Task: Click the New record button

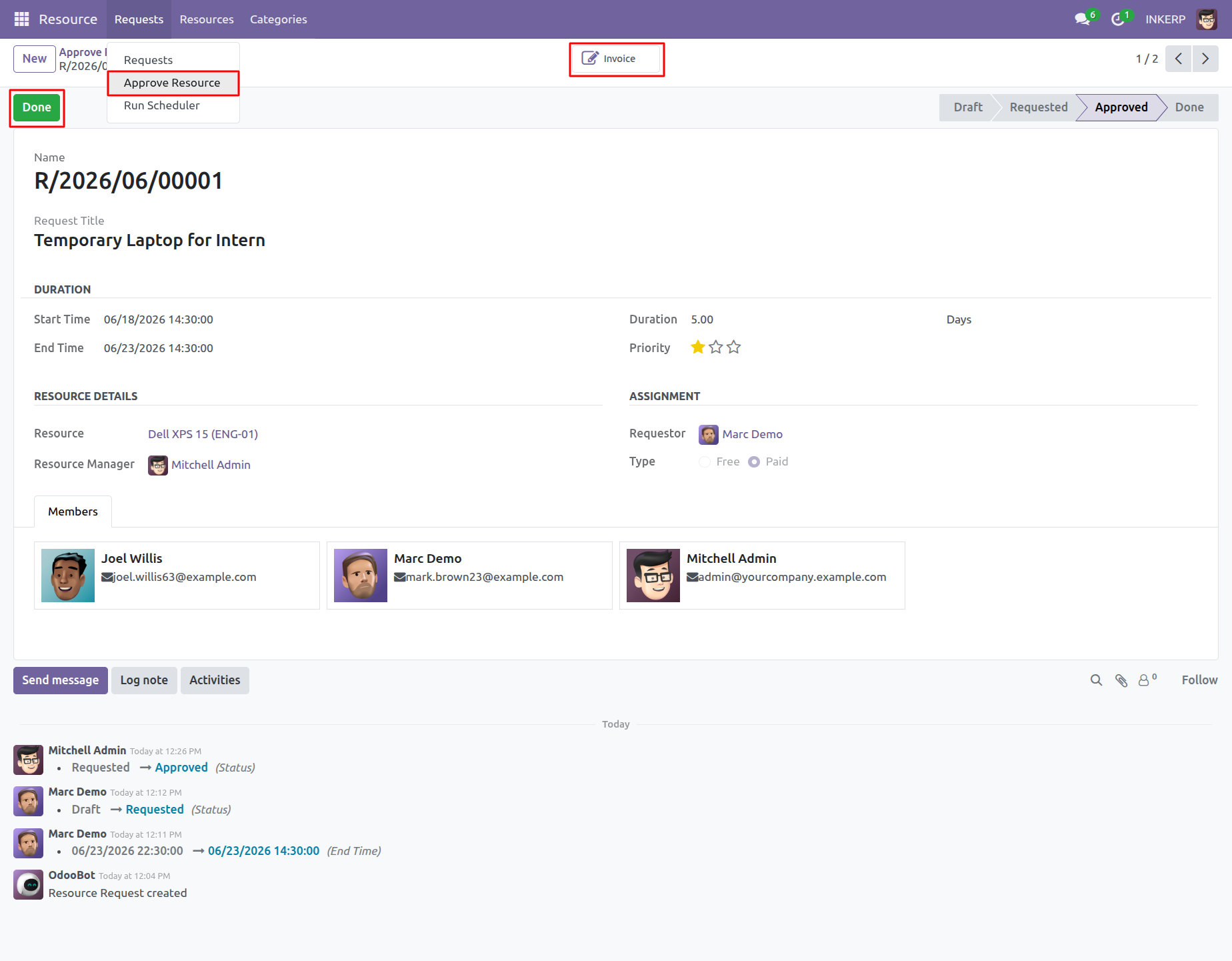Action: click(35, 59)
